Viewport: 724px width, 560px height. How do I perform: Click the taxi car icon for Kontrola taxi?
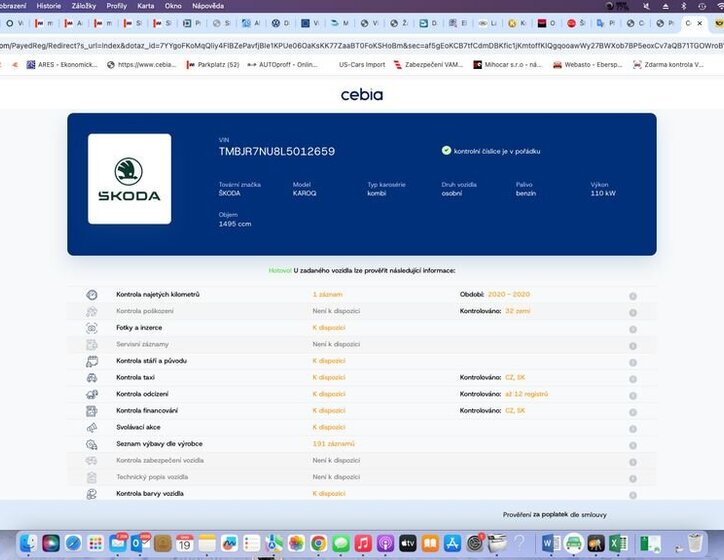click(92, 377)
